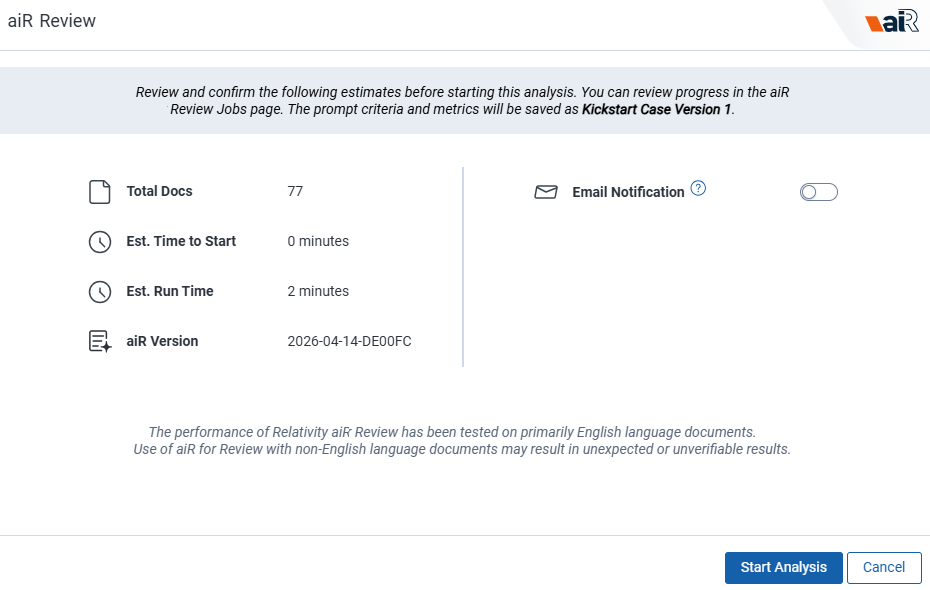Open Email Notification help question-mark icon
This screenshot has width=930, height=590.
pyautogui.click(x=698, y=189)
